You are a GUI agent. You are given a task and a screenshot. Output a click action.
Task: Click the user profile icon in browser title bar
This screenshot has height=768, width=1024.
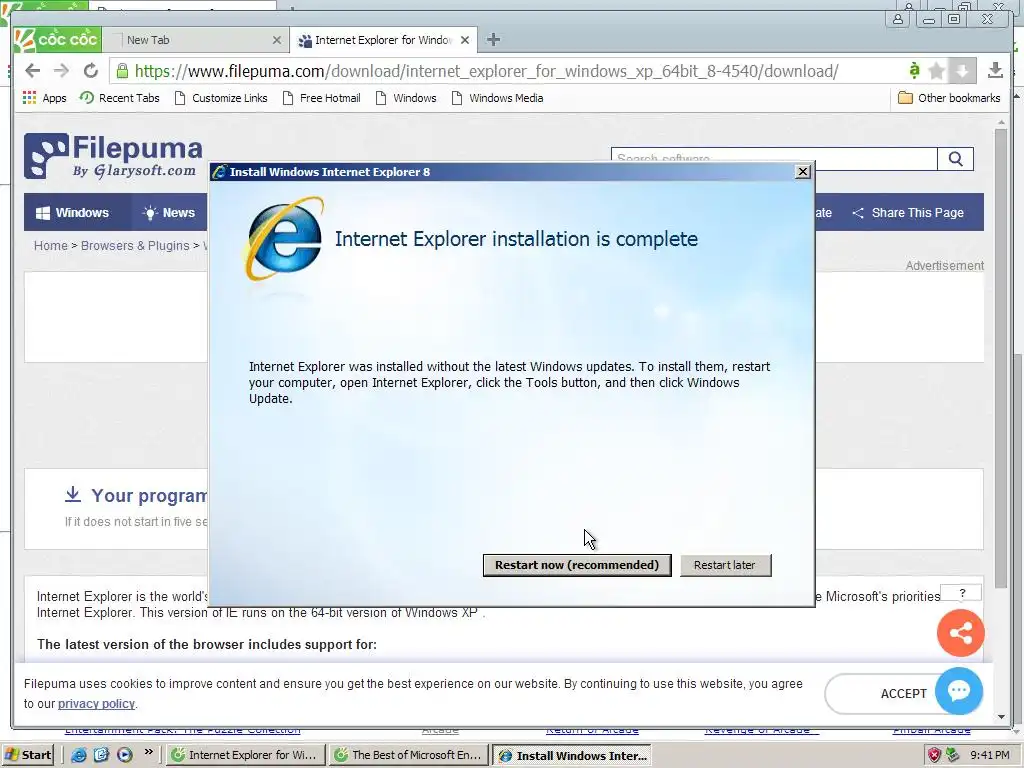[898, 19]
